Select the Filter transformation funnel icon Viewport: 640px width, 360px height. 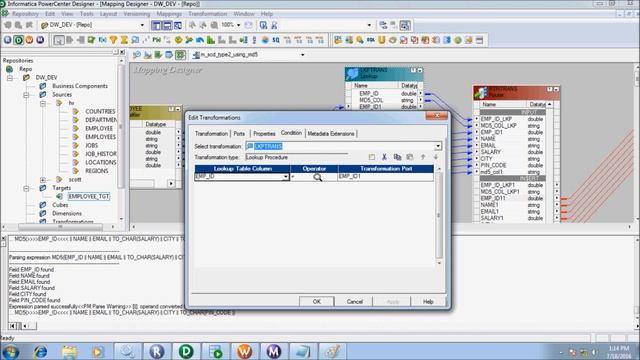pyautogui.click(x=113, y=40)
